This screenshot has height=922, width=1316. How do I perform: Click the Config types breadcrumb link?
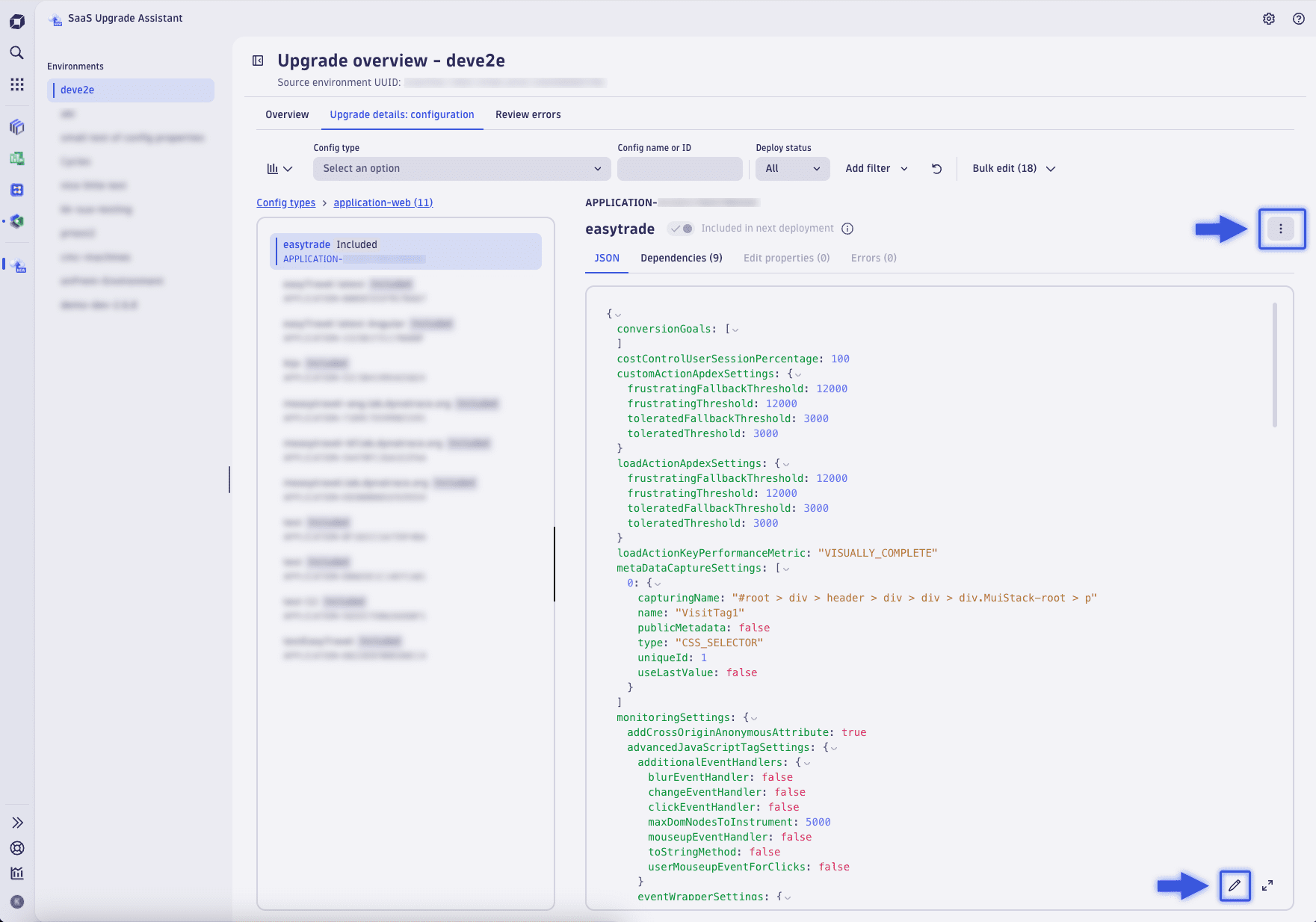point(285,202)
